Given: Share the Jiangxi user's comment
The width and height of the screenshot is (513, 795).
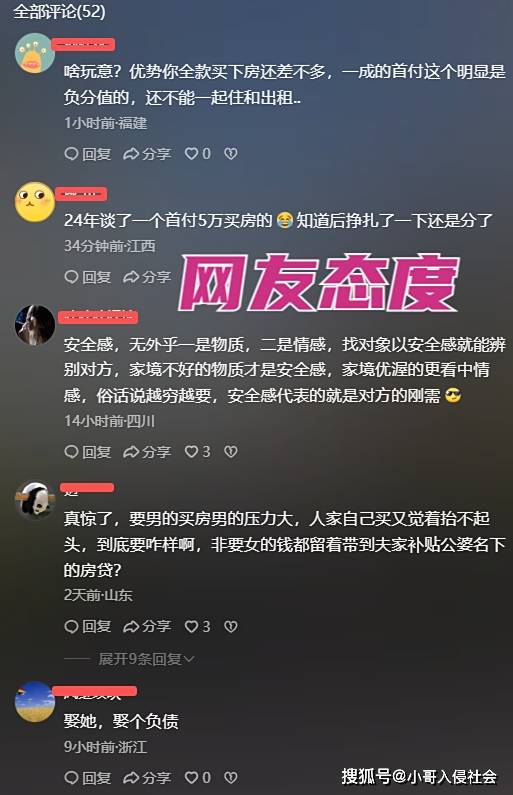Looking at the screenshot, I should pos(147,277).
